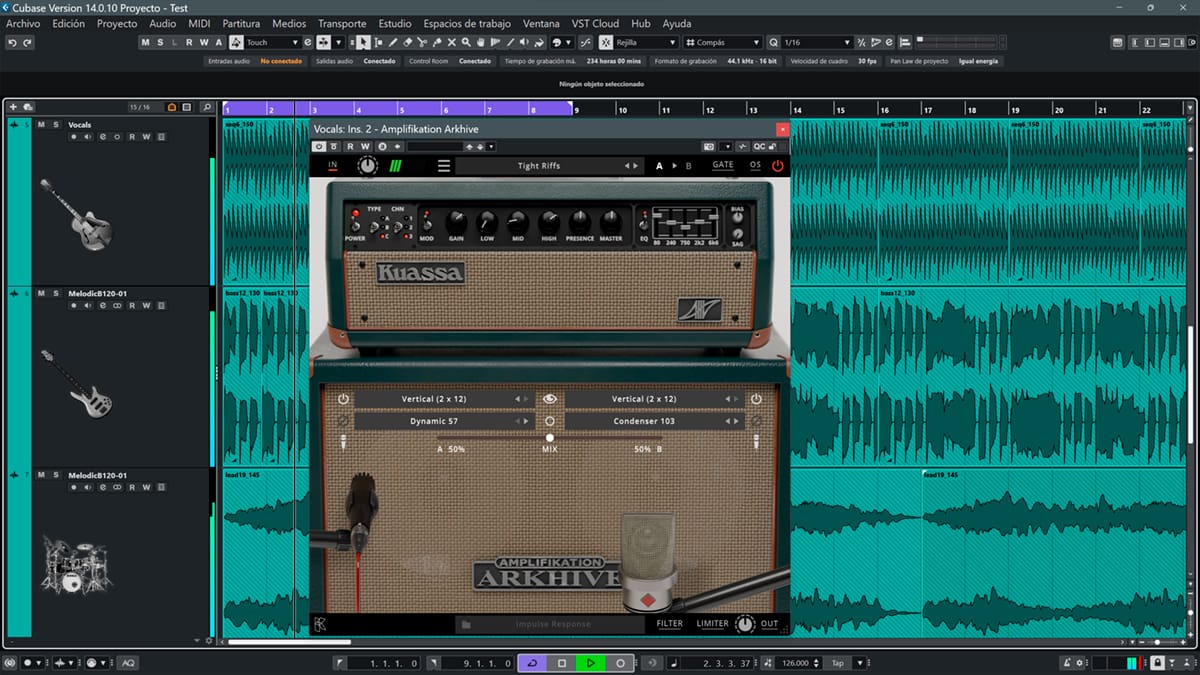The image size is (1200, 675).
Task: Select the Play speaker tool
Action: 524,42
